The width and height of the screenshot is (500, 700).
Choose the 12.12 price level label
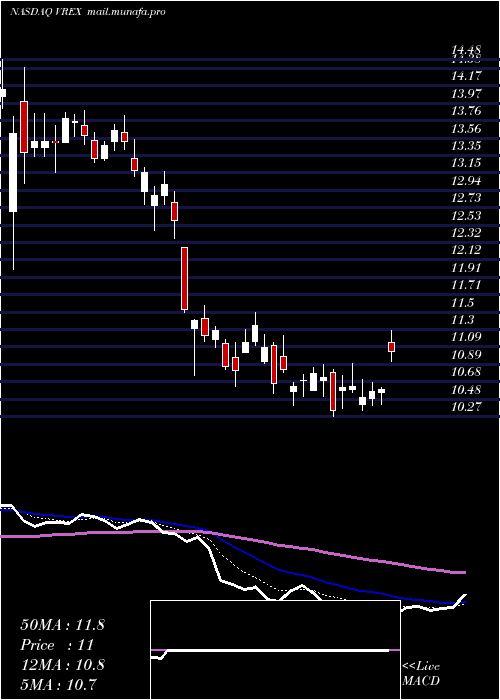coord(466,250)
